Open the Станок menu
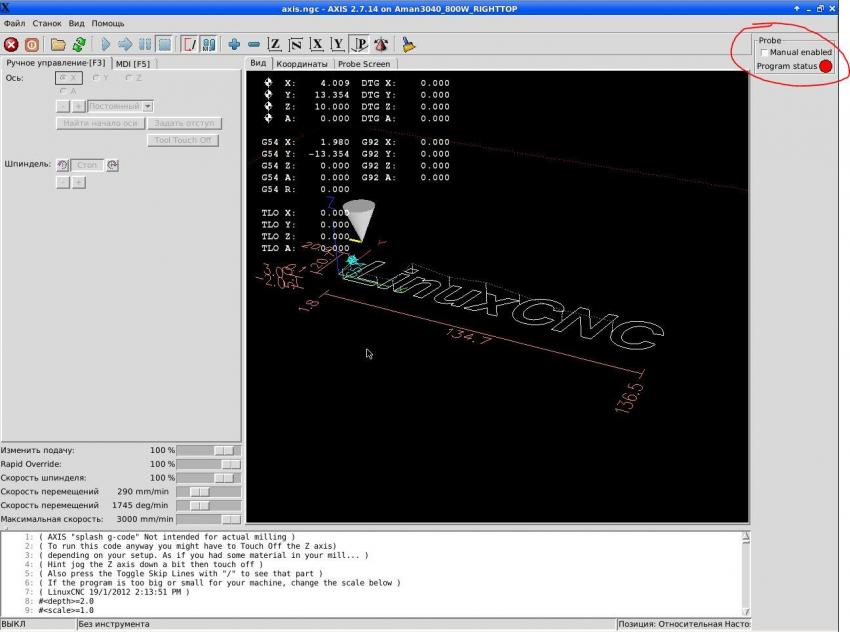850x632 pixels. (x=47, y=23)
